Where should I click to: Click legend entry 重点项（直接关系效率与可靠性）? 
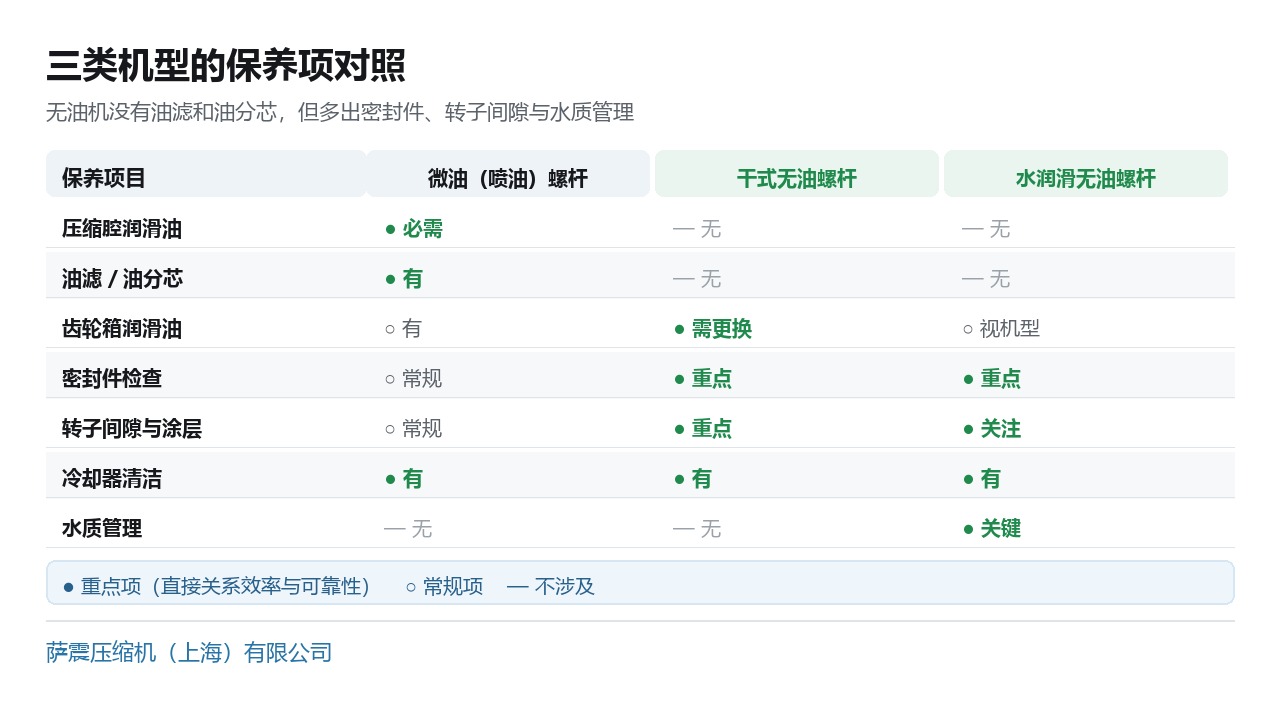pyautogui.click(x=217, y=586)
